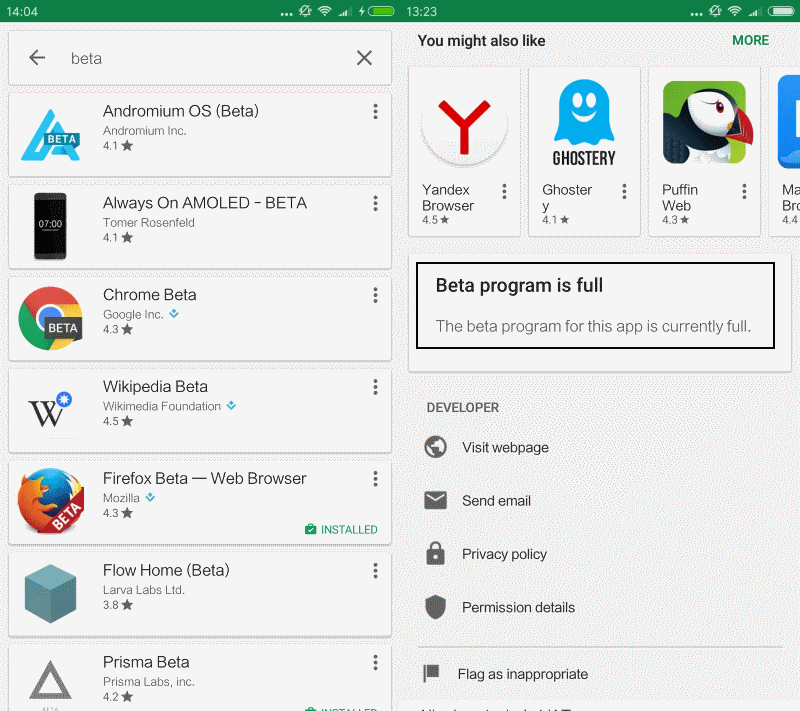Open the Privacy policy link
This screenshot has height=711, width=800.
[x=504, y=554]
